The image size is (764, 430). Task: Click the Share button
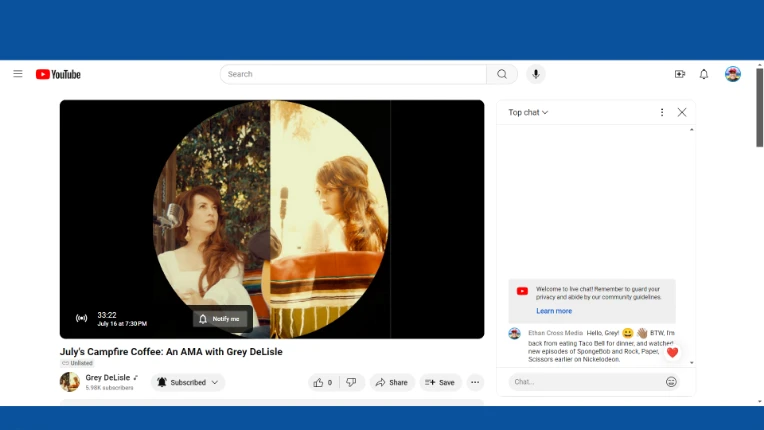(x=392, y=382)
